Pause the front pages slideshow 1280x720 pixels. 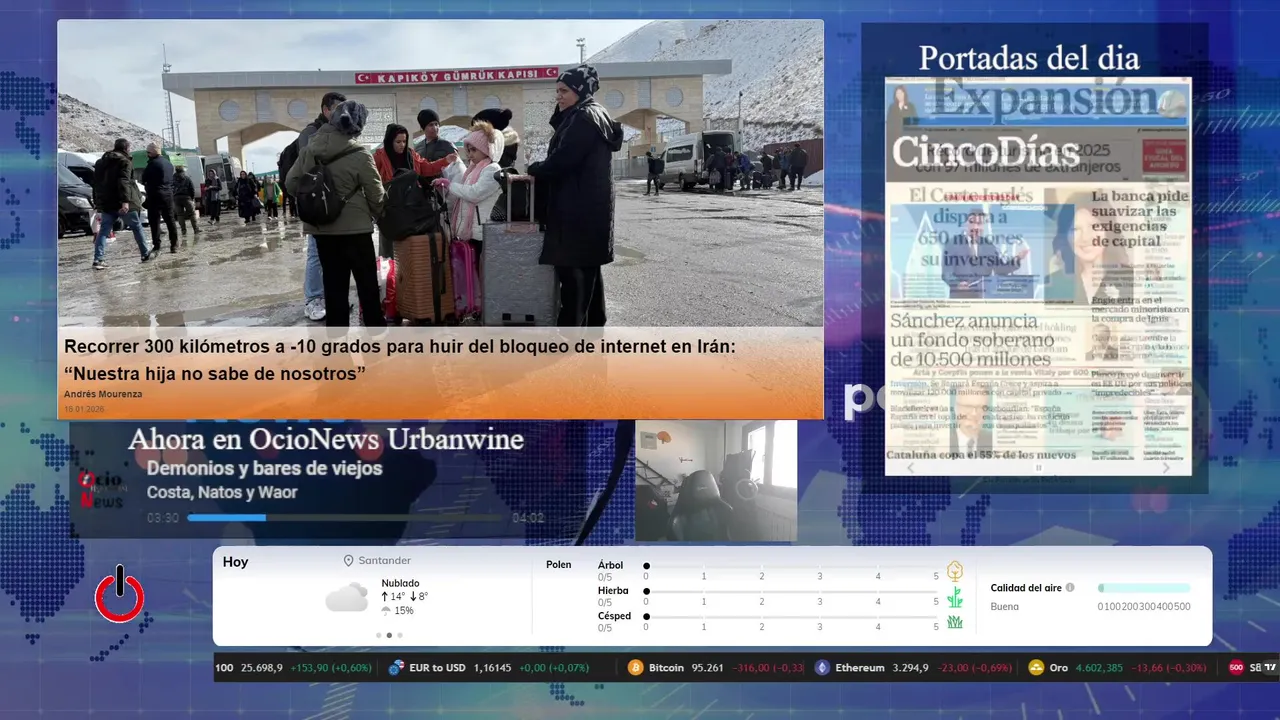point(1038,467)
